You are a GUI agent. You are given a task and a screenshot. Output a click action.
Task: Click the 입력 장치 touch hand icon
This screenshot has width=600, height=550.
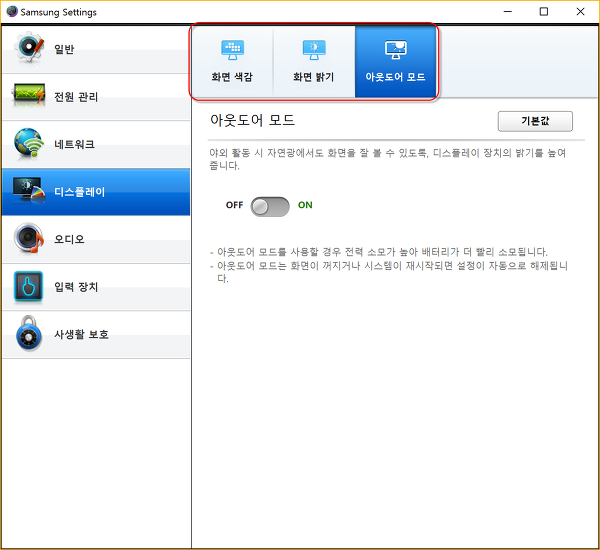[x=28, y=286]
